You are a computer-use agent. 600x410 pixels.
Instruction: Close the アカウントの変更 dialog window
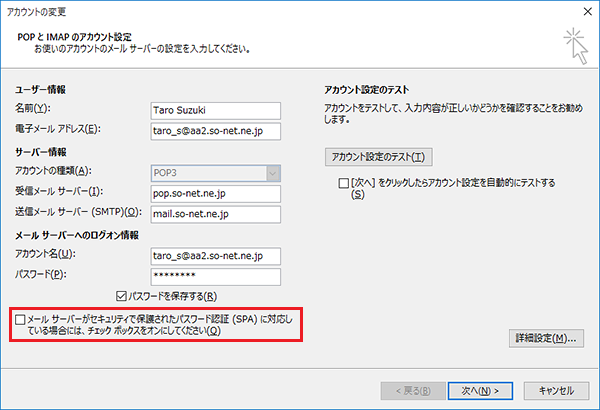pyautogui.click(x=582, y=10)
